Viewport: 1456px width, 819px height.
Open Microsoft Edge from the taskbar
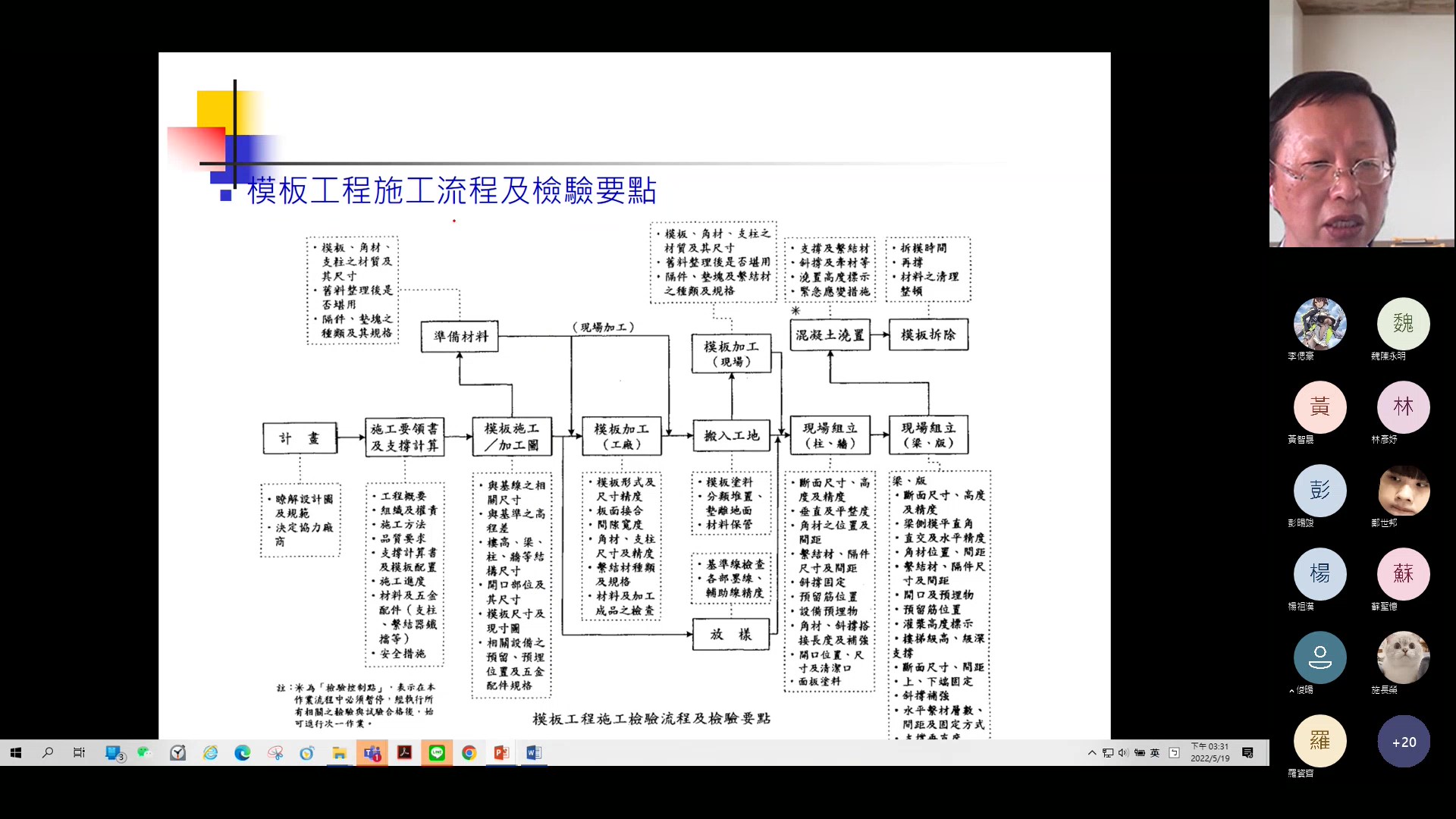point(243,753)
